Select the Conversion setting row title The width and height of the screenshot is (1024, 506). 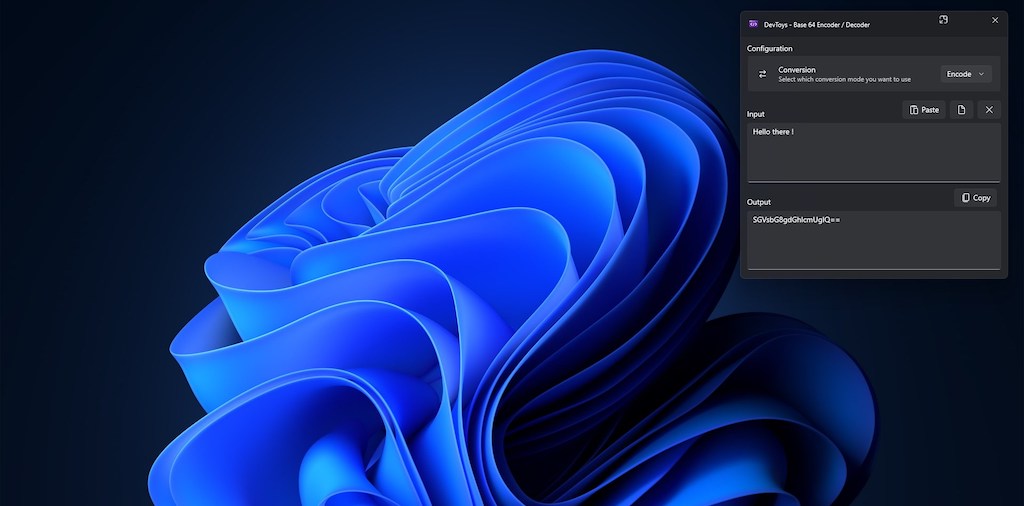point(797,70)
